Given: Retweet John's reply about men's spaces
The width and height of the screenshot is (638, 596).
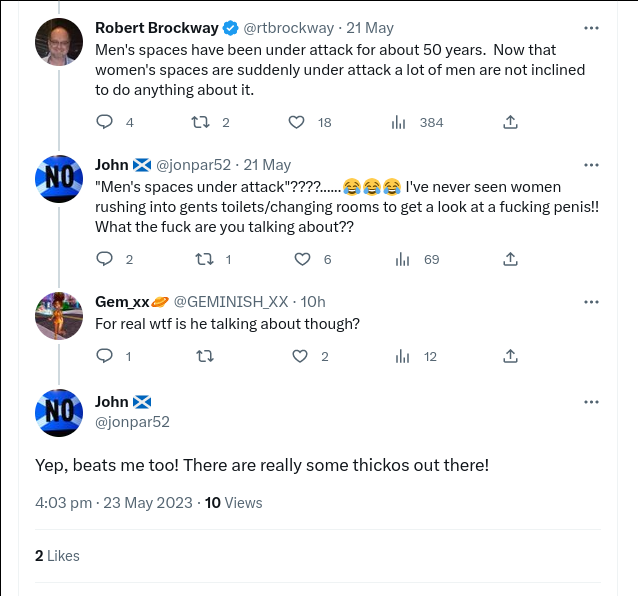Looking at the screenshot, I should 204,259.
